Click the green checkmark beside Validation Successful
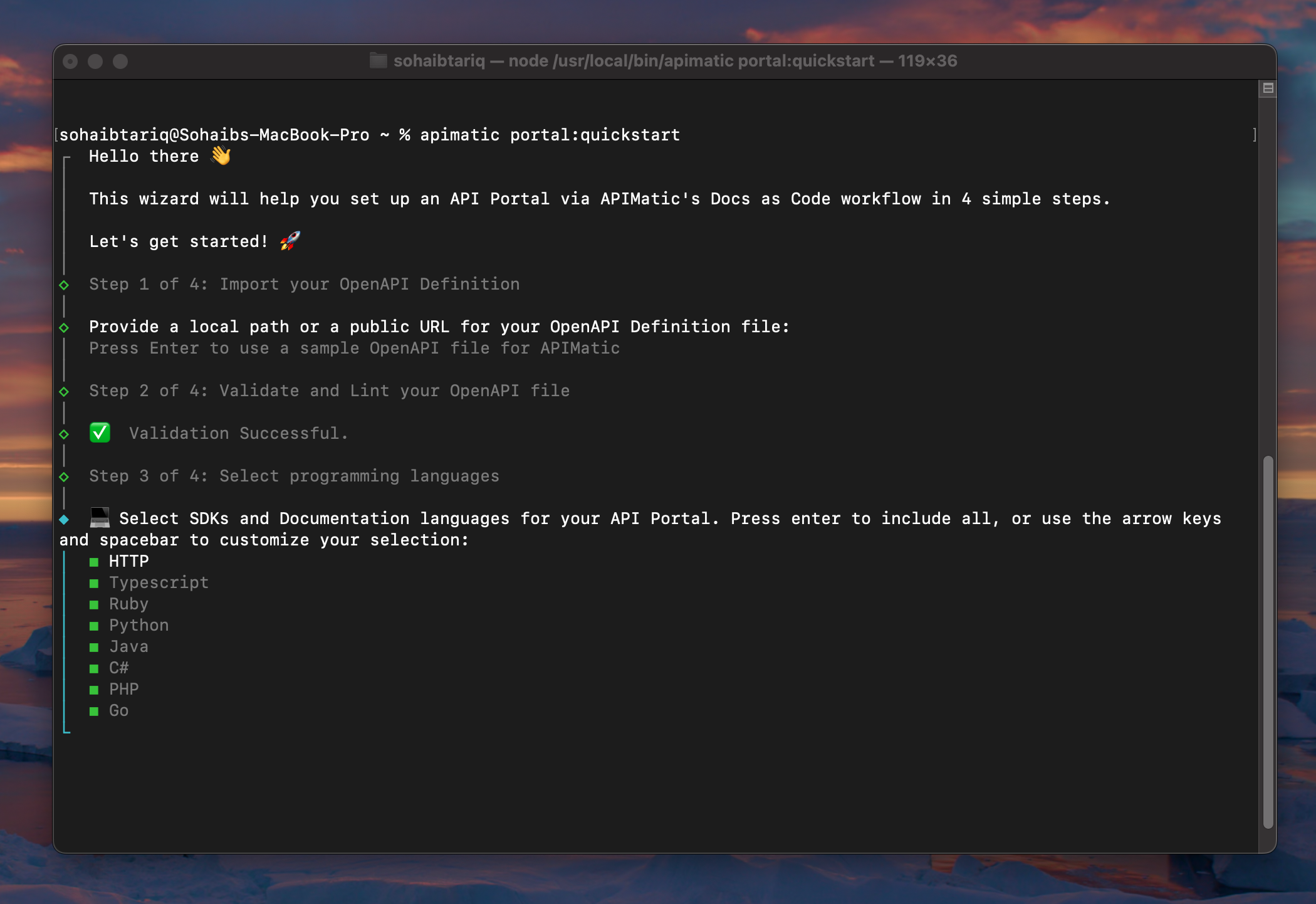This screenshot has width=1316, height=904. [100, 433]
